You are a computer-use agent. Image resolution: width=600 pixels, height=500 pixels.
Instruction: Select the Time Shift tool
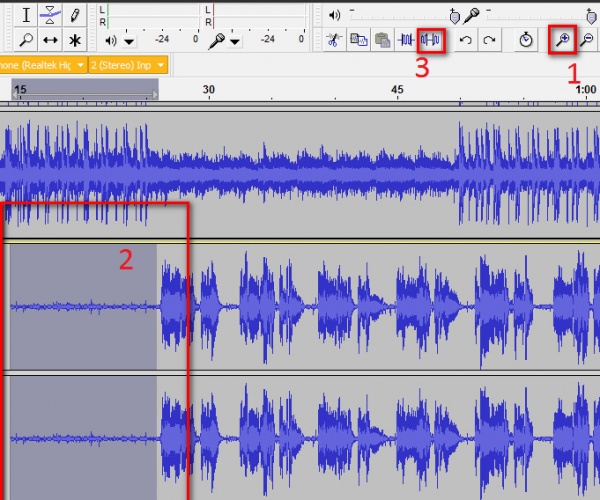[50, 41]
